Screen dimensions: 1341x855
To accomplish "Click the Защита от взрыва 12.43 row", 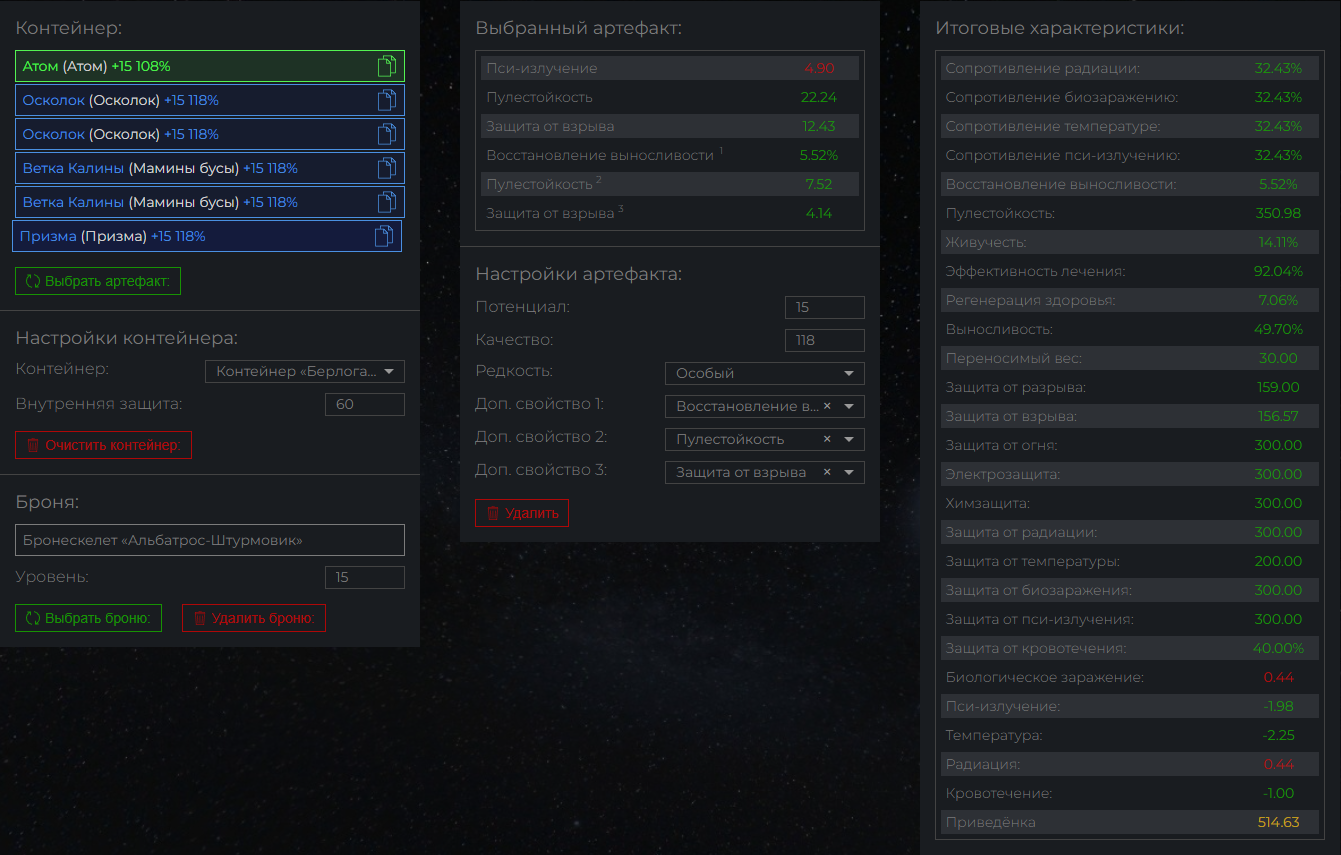I will click(x=670, y=127).
